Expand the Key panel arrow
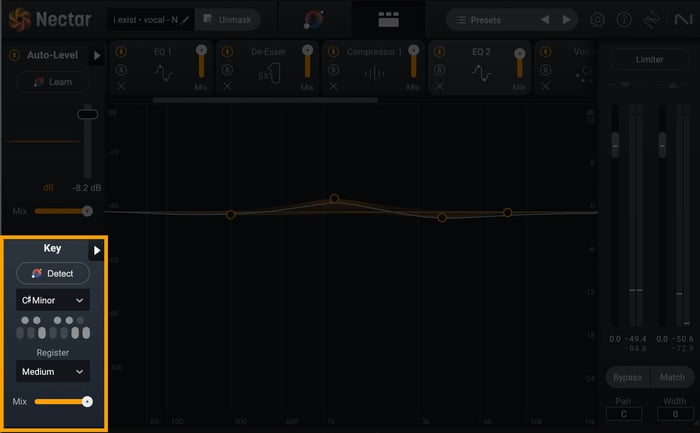This screenshot has height=433, width=700. (x=96, y=250)
